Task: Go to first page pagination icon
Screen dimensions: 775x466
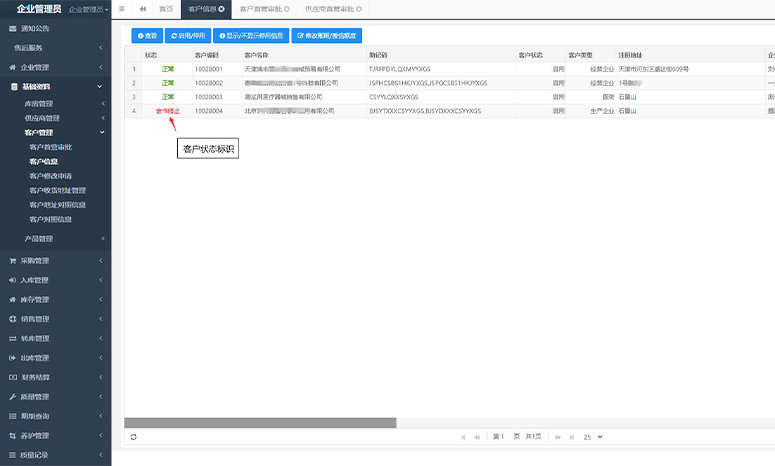Action: (463, 437)
